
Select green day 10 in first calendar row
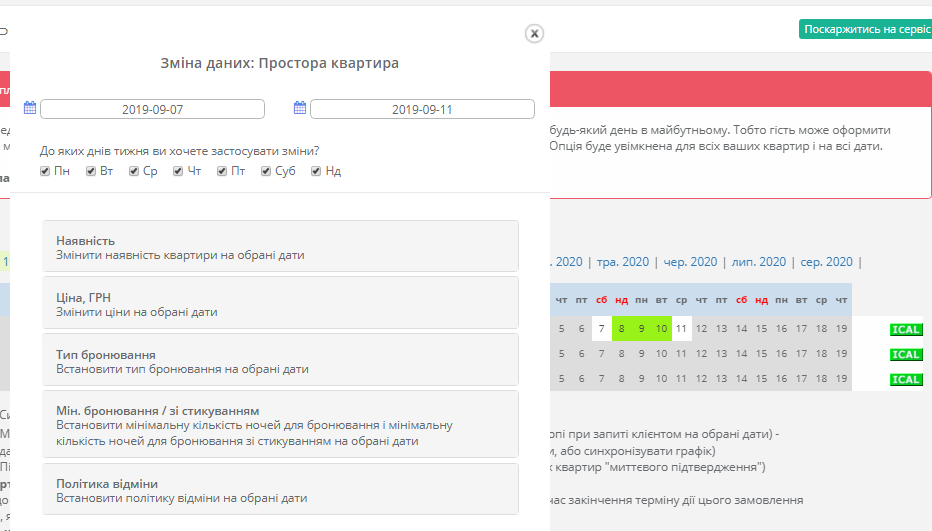click(x=662, y=328)
